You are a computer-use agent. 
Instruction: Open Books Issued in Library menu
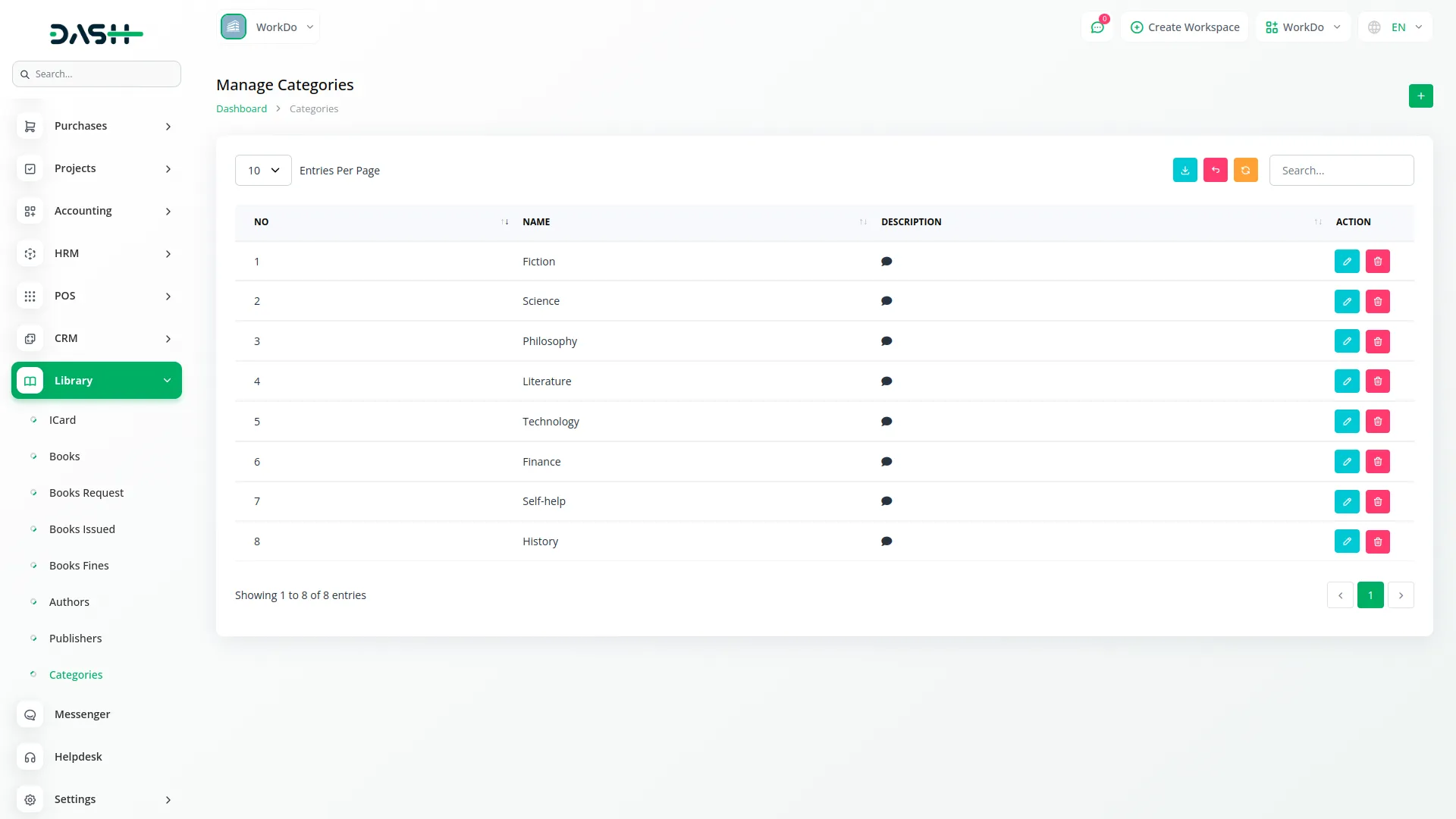tap(82, 529)
